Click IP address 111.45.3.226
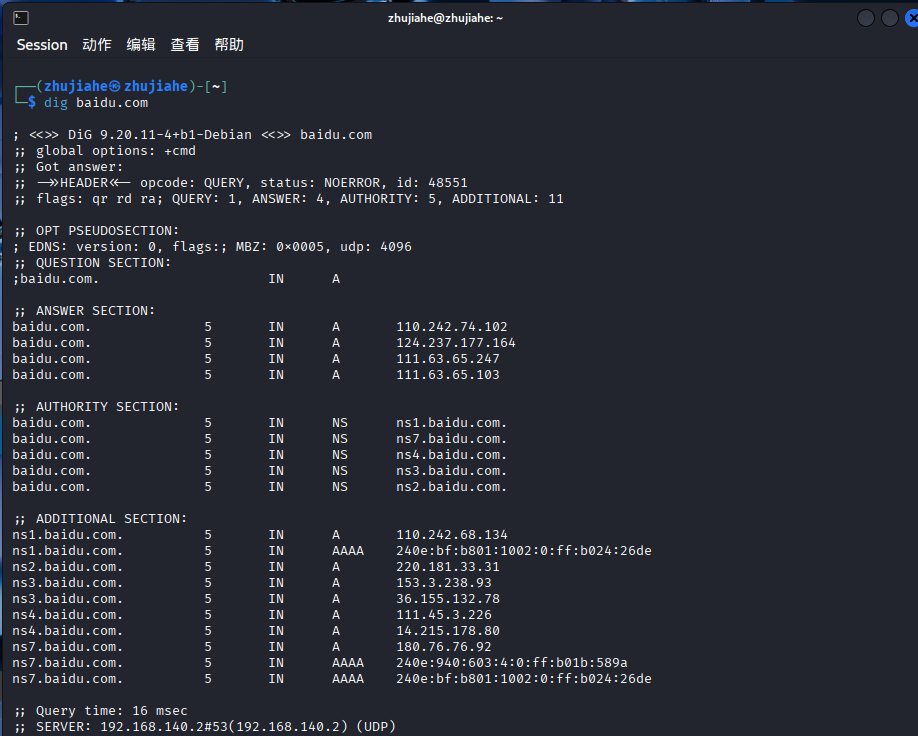The height and width of the screenshot is (736, 918). click(444, 615)
